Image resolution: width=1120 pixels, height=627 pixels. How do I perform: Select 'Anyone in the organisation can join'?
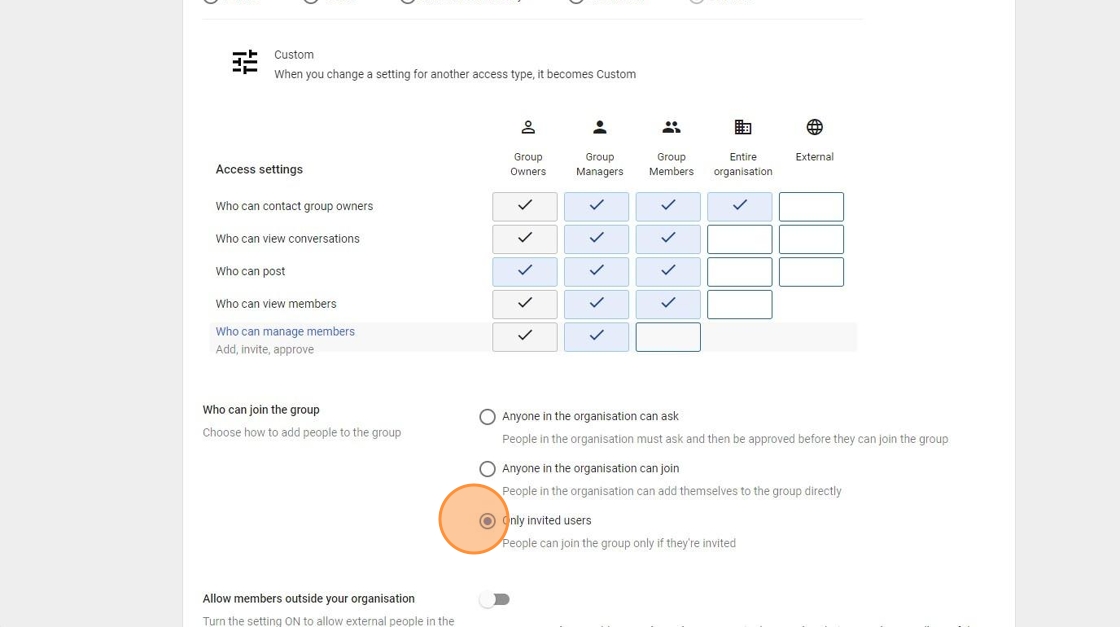pyautogui.click(x=487, y=469)
